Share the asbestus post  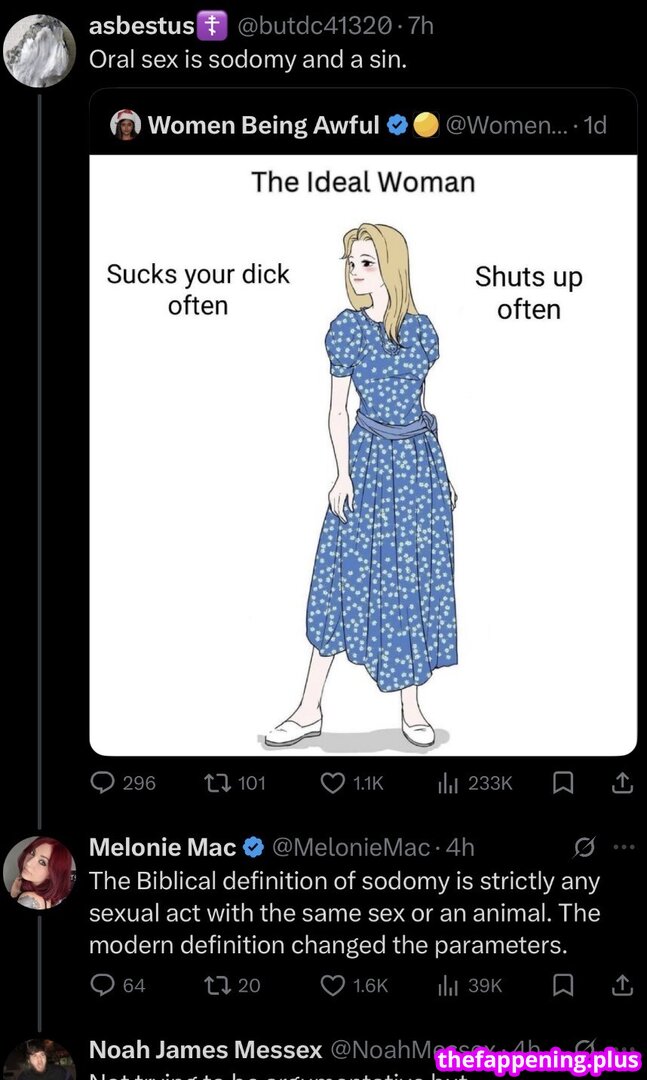621,783
